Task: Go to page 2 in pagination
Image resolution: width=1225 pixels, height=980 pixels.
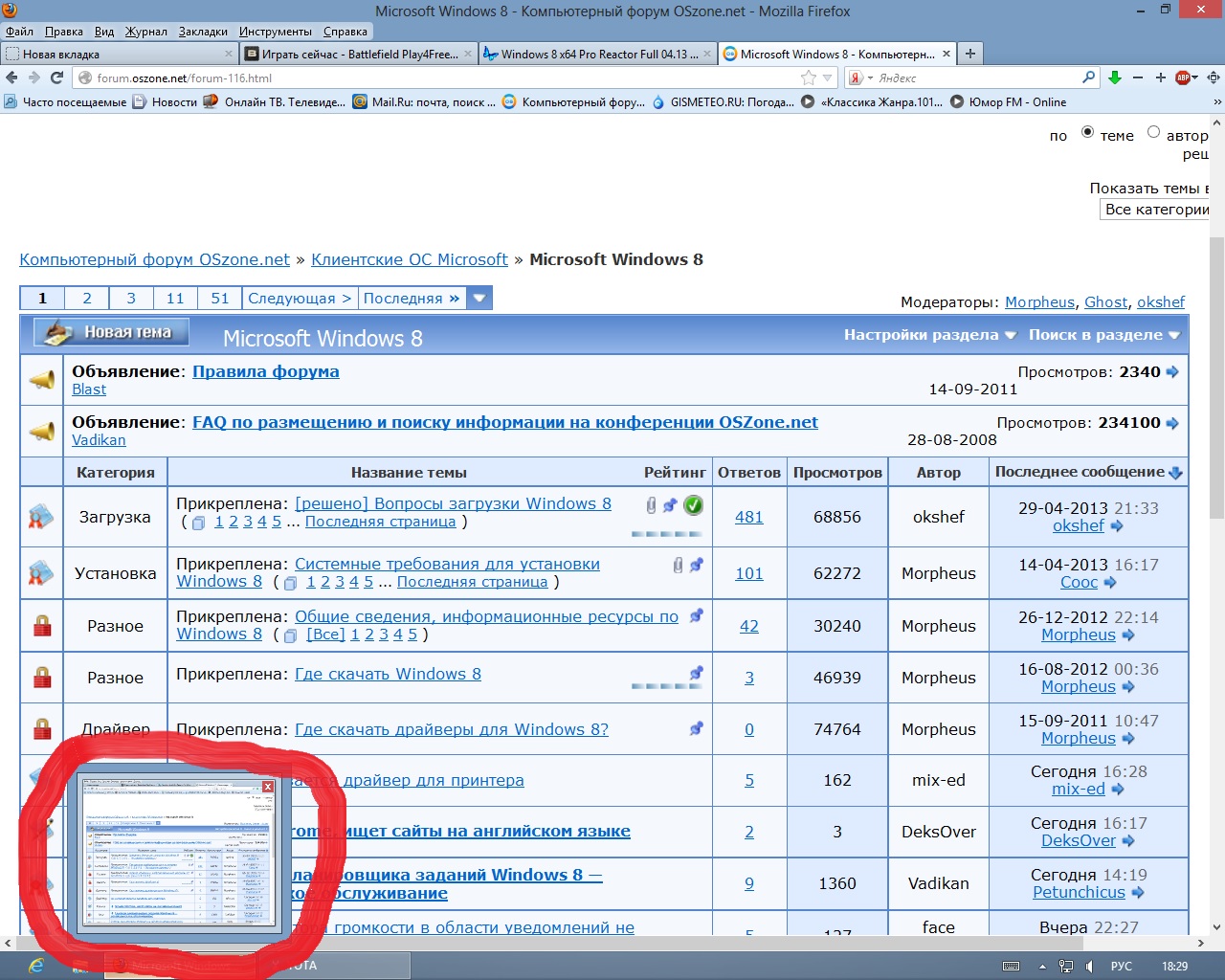Action: (87, 298)
